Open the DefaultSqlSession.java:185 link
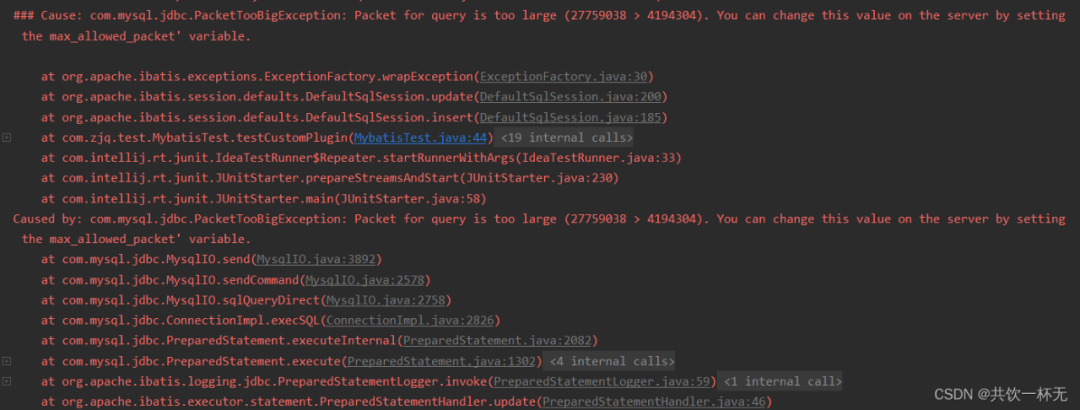The height and width of the screenshot is (410, 1080). (570, 117)
